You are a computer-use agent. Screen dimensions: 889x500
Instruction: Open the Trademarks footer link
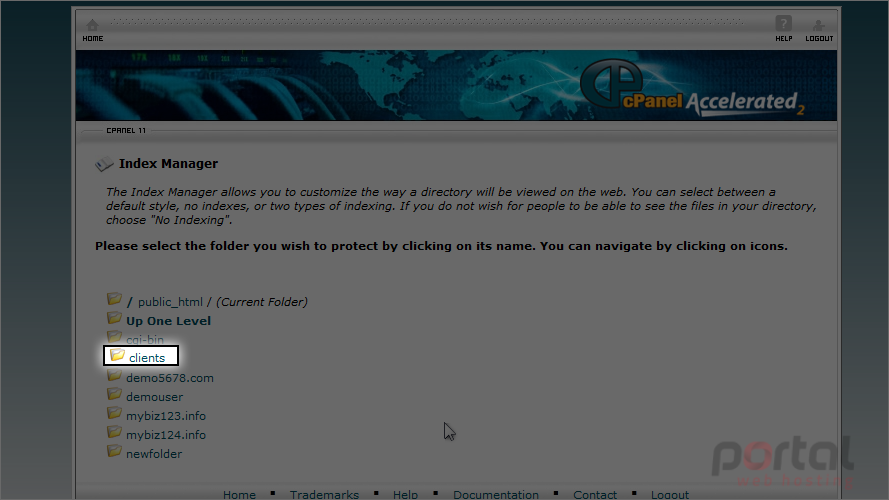click(x=324, y=494)
